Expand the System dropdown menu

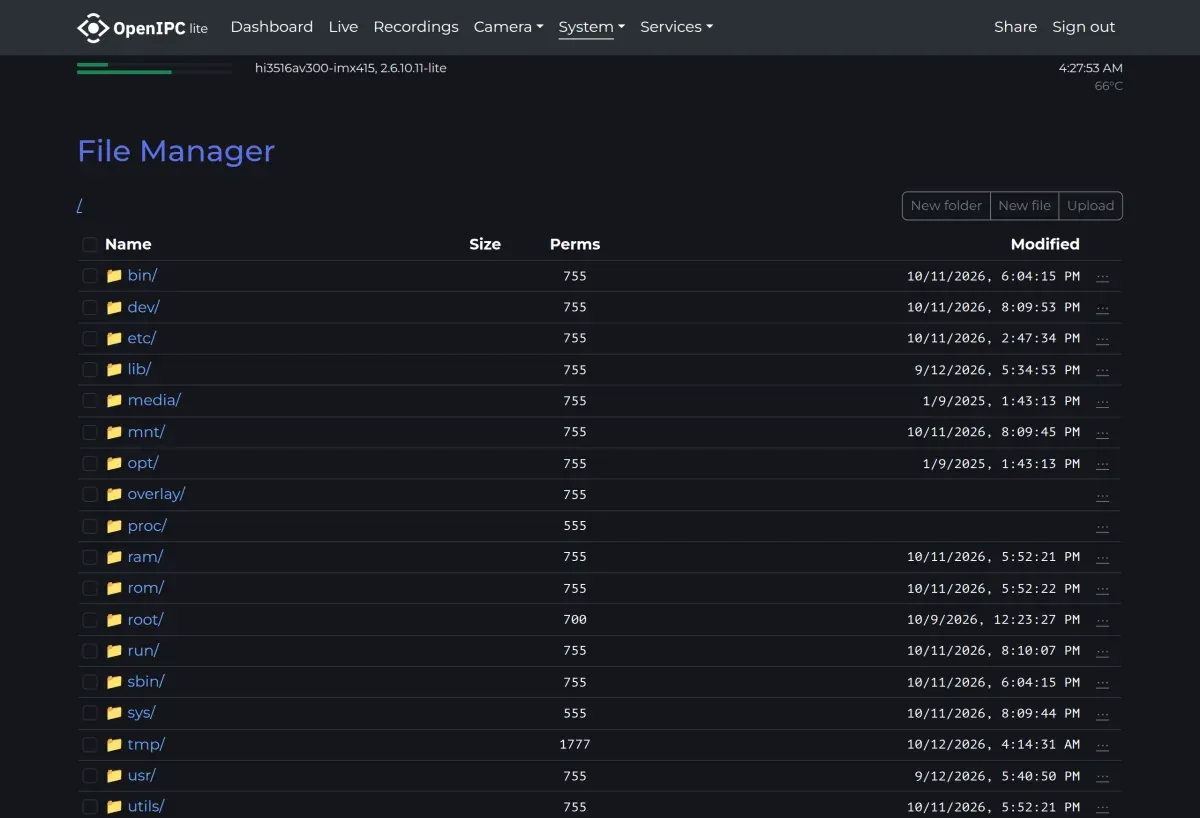tap(591, 27)
